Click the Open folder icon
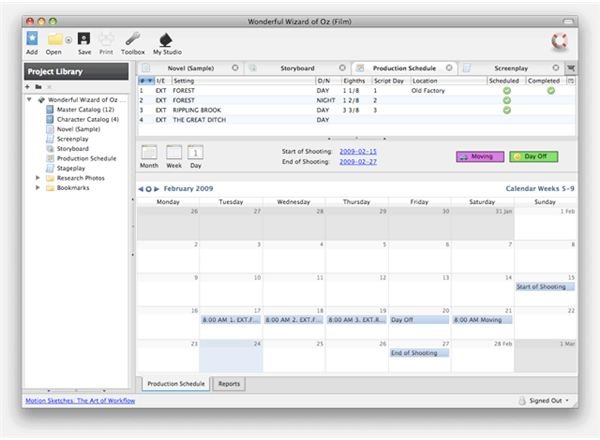 [x=55, y=39]
